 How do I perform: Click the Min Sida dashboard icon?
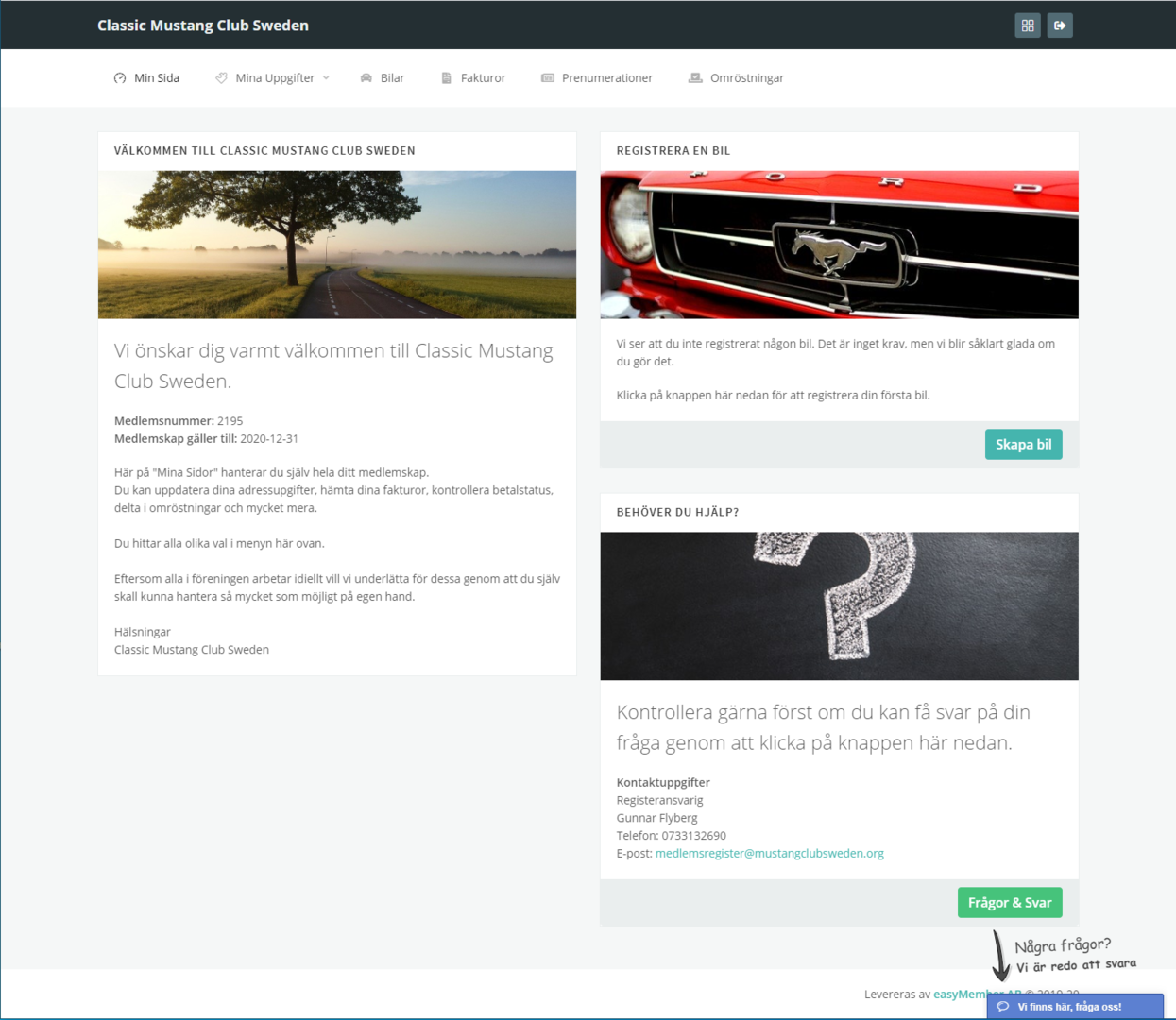point(120,78)
